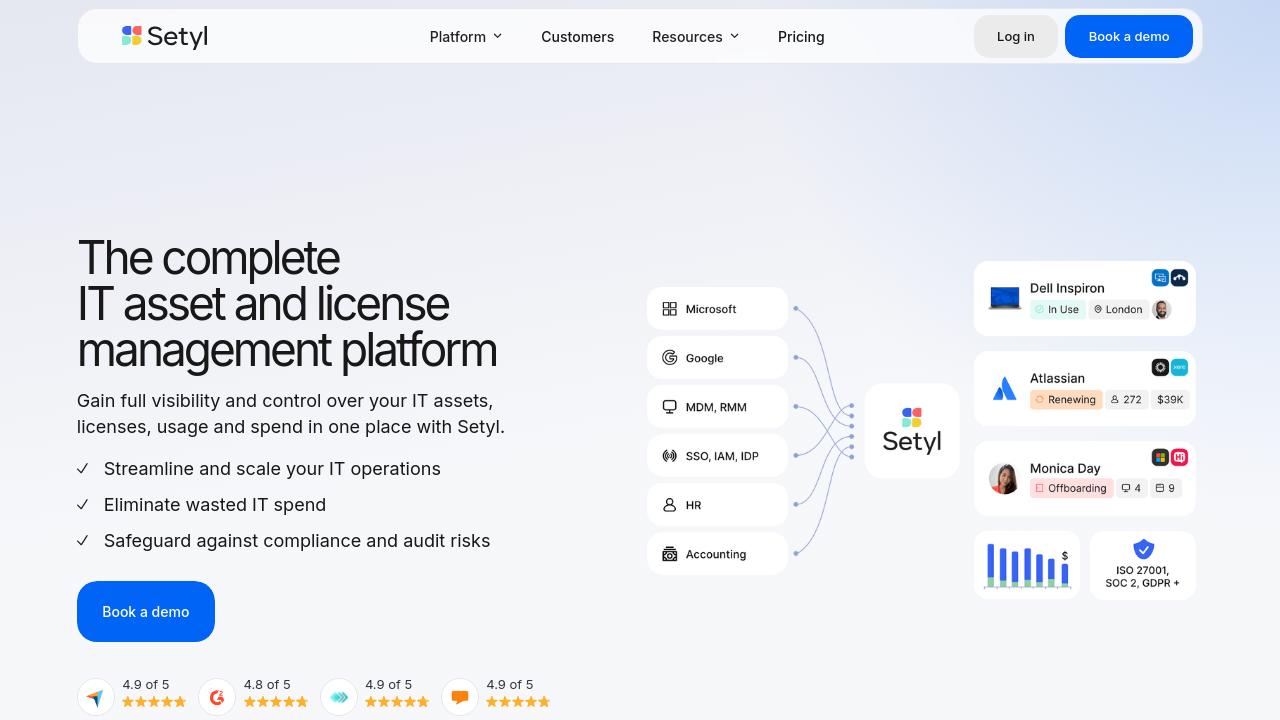
Task: Click the blue compliance shield icon
Action: pyautogui.click(x=1143, y=549)
